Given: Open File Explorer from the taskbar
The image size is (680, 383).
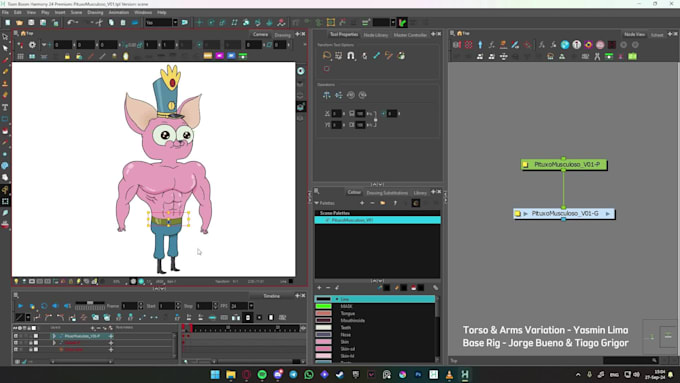Looking at the screenshot, I should point(231,375).
